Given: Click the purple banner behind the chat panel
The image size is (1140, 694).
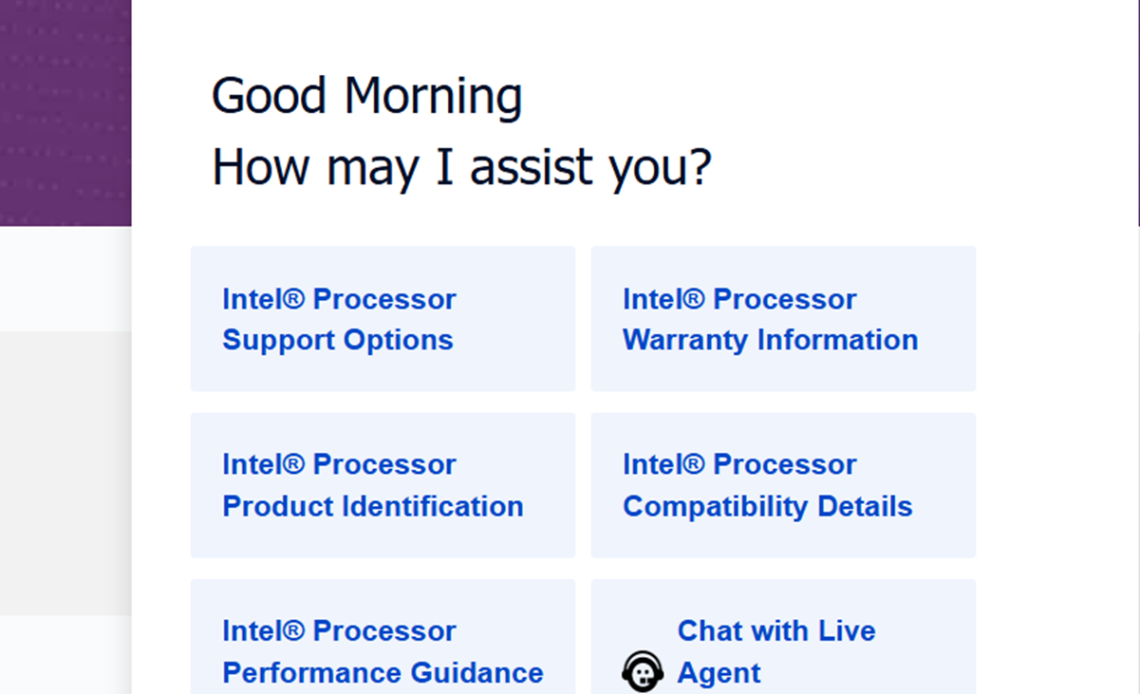Looking at the screenshot, I should [x=65, y=110].
